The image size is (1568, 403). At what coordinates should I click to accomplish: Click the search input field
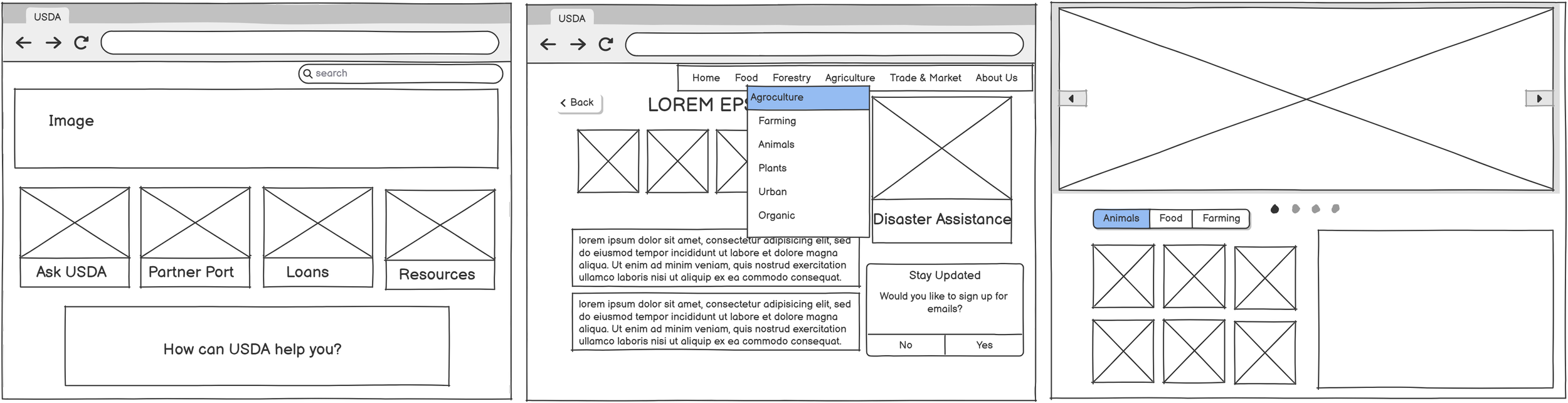click(401, 73)
